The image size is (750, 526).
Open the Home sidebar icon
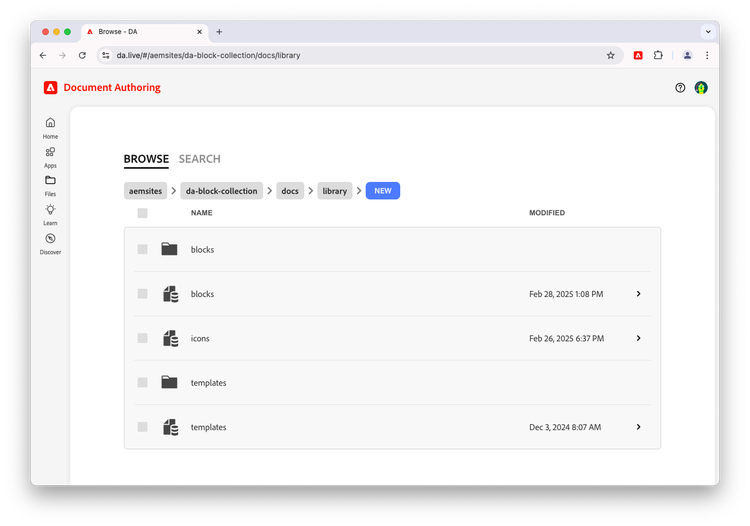[50, 123]
